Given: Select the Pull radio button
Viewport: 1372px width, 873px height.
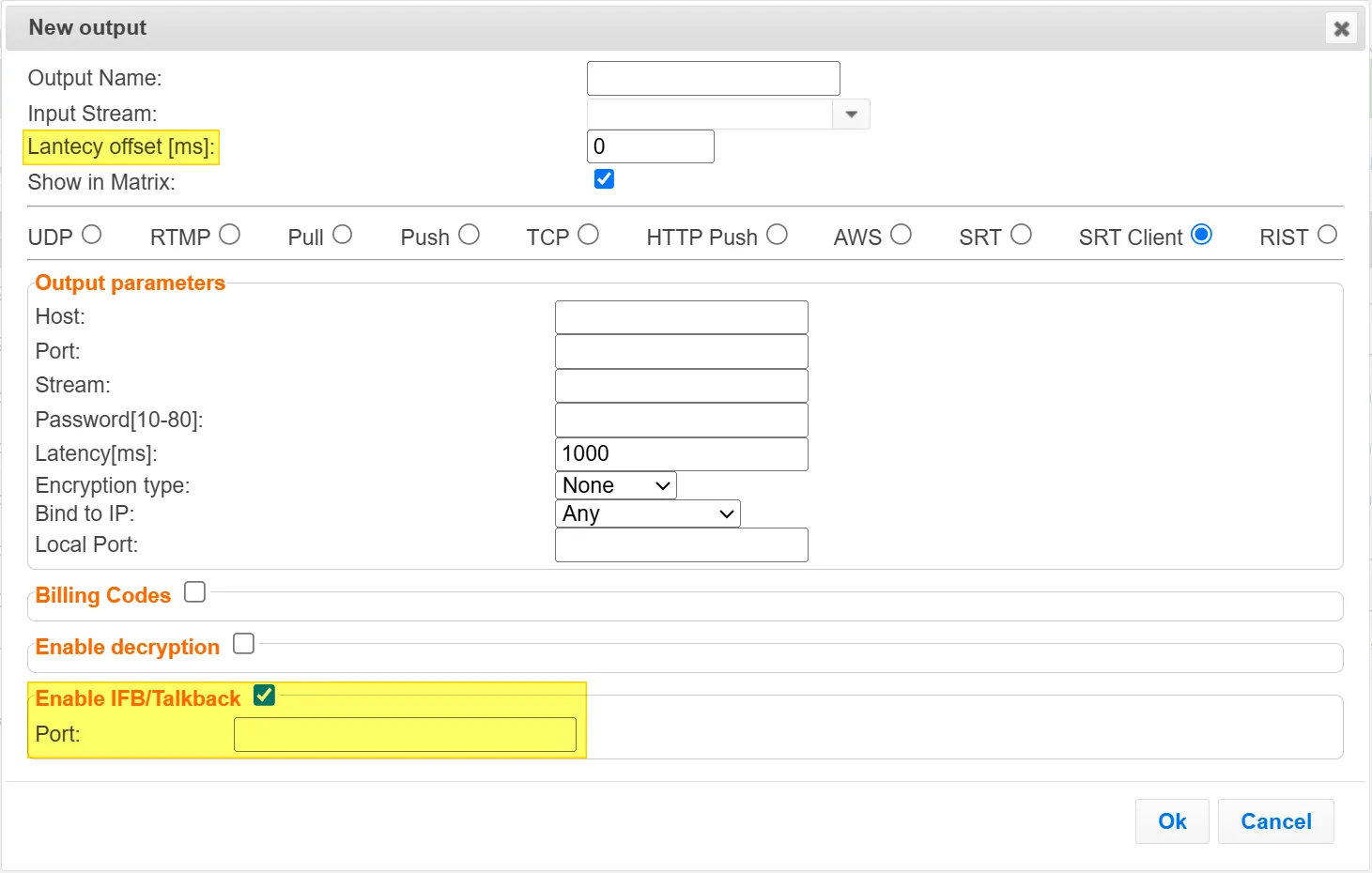Looking at the screenshot, I should click(342, 235).
